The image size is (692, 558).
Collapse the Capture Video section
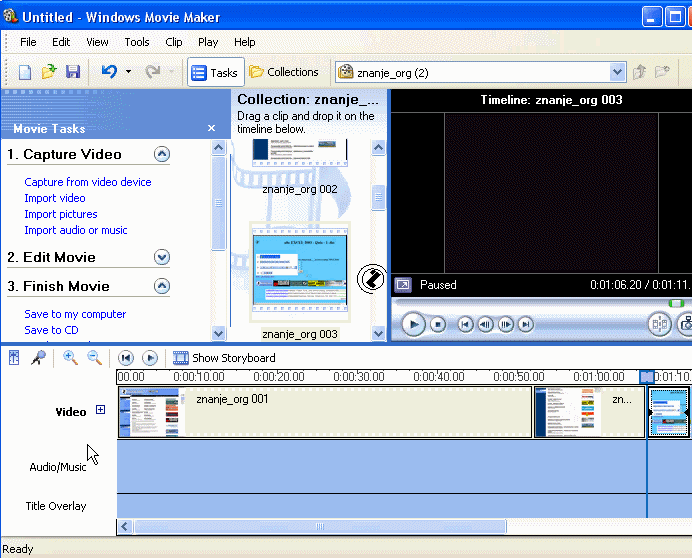162,154
